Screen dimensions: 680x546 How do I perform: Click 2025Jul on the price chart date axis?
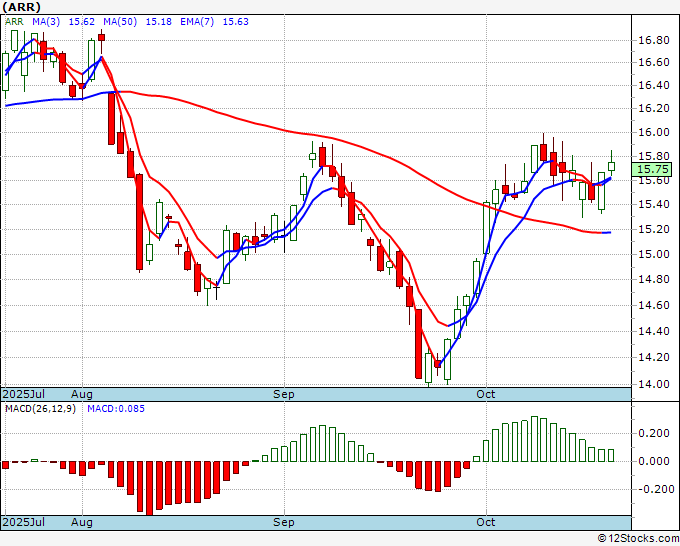(x=24, y=394)
